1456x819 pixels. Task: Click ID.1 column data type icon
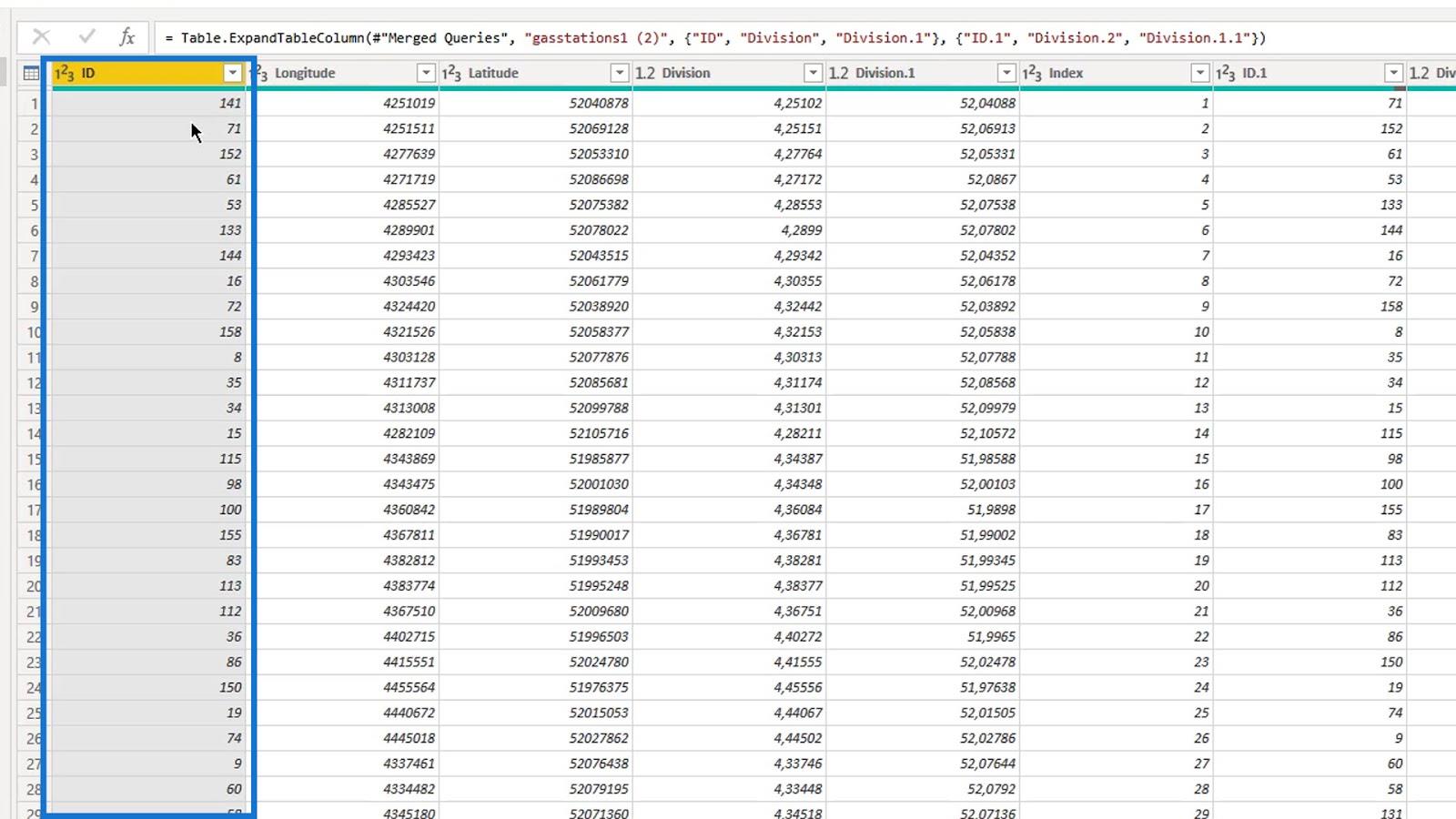click(1226, 73)
